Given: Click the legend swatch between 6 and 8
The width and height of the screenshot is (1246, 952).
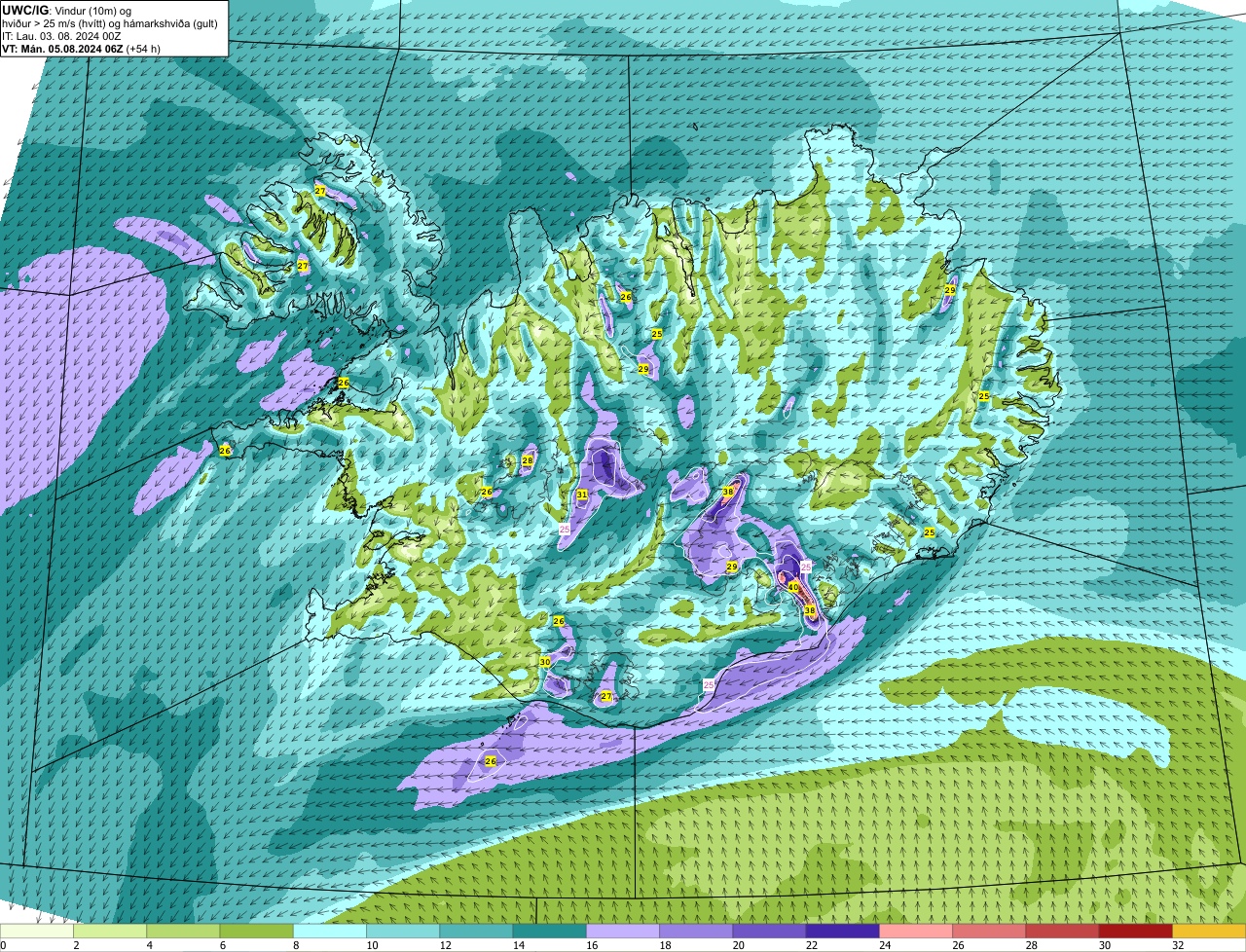Looking at the screenshot, I should click(x=256, y=932).
